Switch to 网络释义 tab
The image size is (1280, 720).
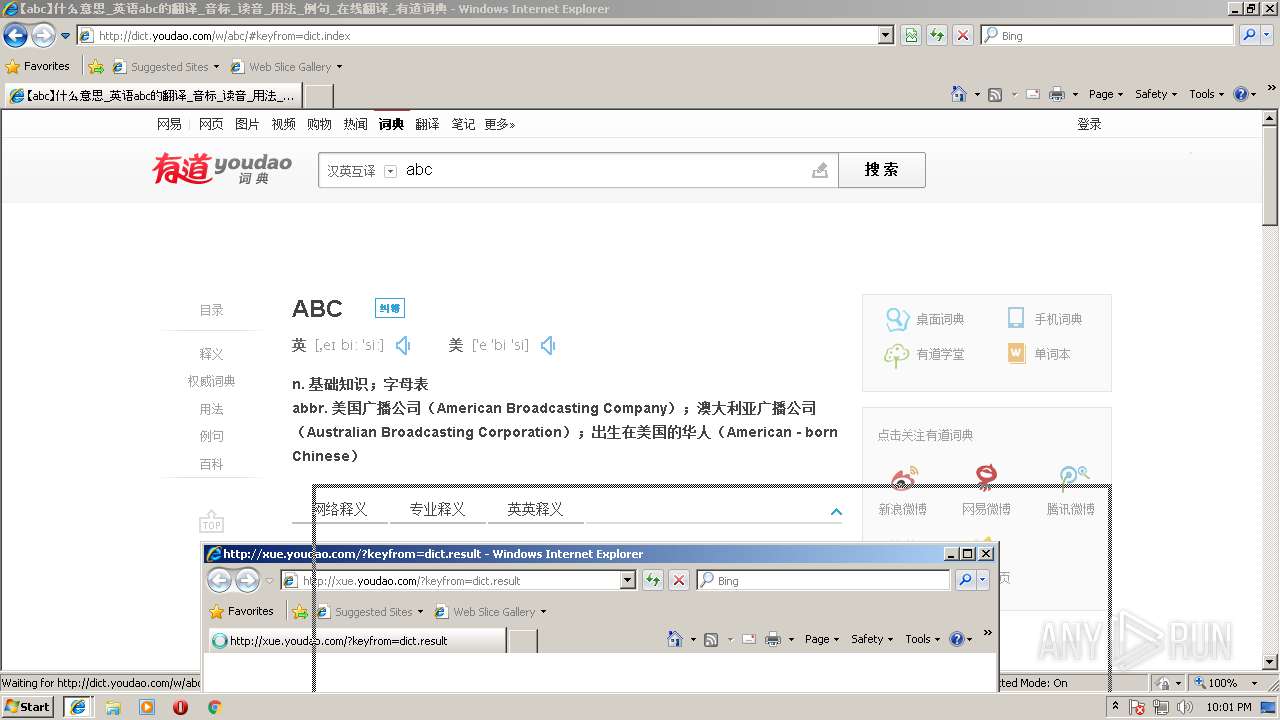(340, 509)
